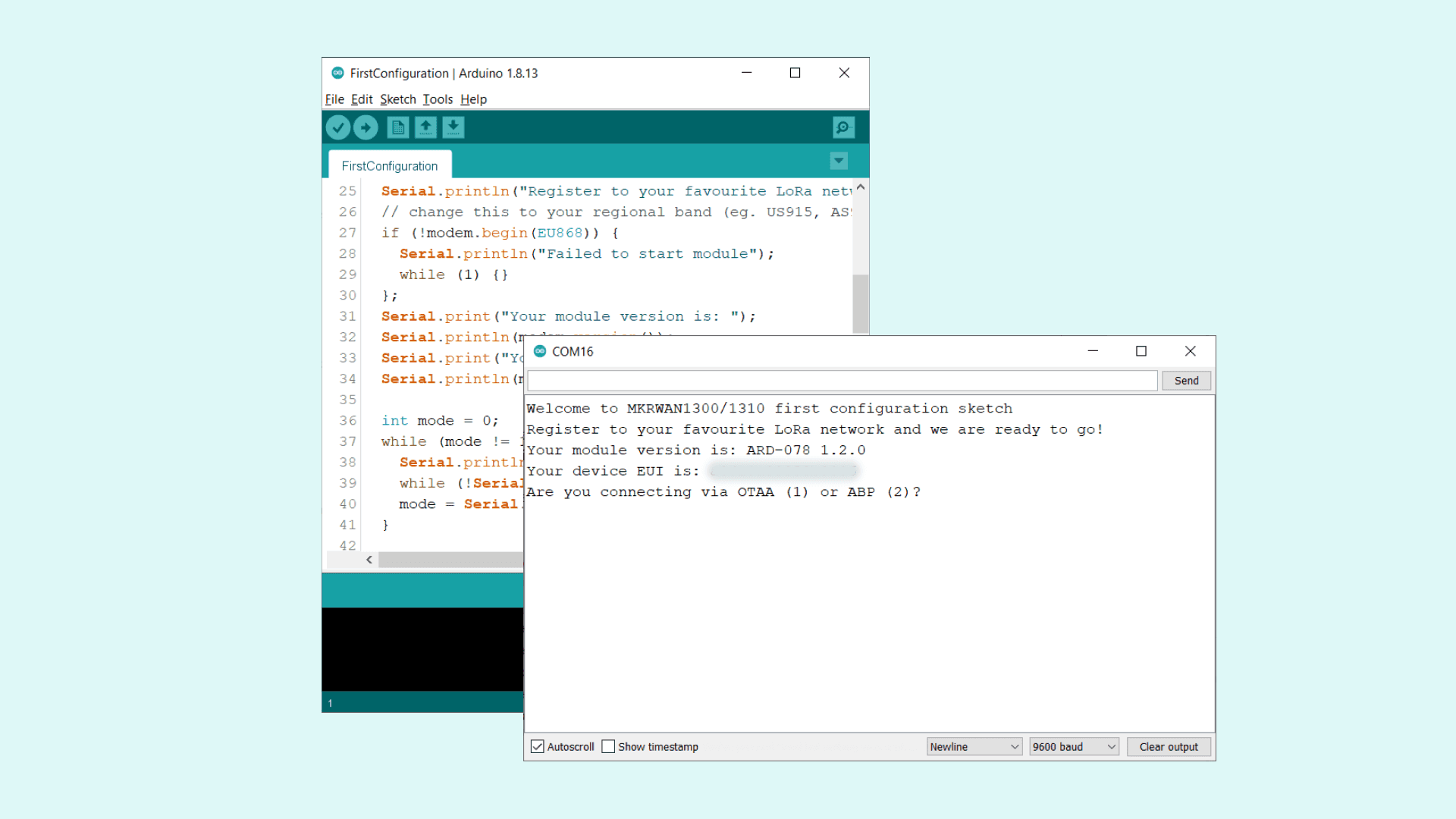
Task: Open the Newline line-ending dropdown
Action: [974, 747]
